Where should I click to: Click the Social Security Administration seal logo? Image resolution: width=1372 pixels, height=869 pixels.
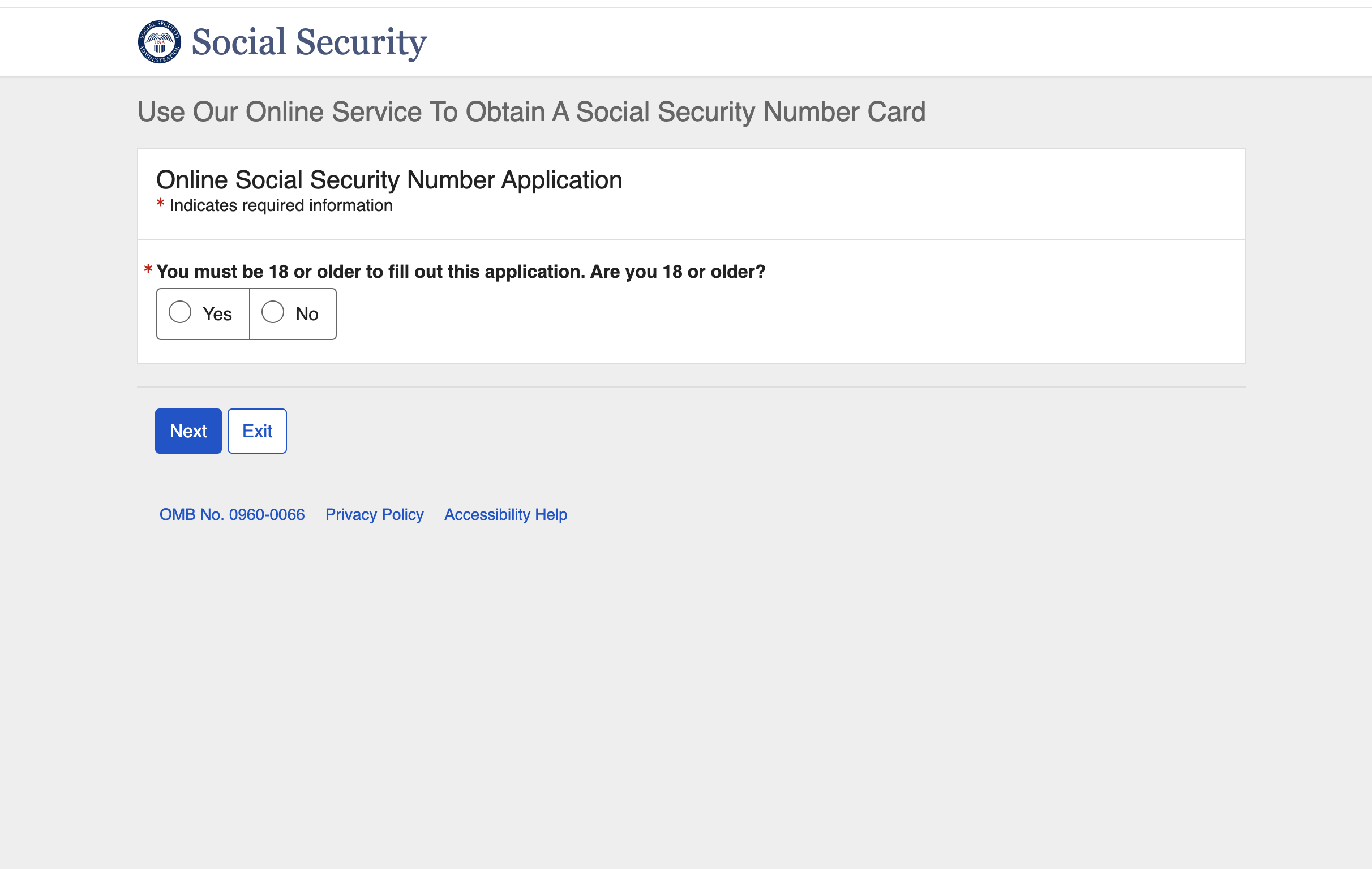(160, 41)
